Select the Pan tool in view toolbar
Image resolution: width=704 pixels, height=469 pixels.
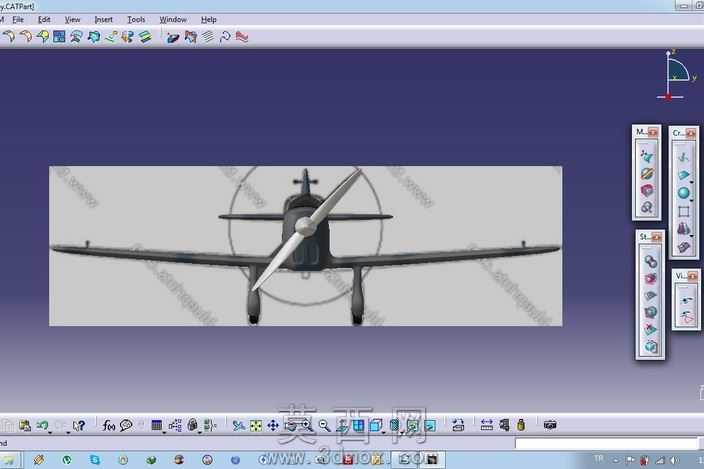coord(273,425)
